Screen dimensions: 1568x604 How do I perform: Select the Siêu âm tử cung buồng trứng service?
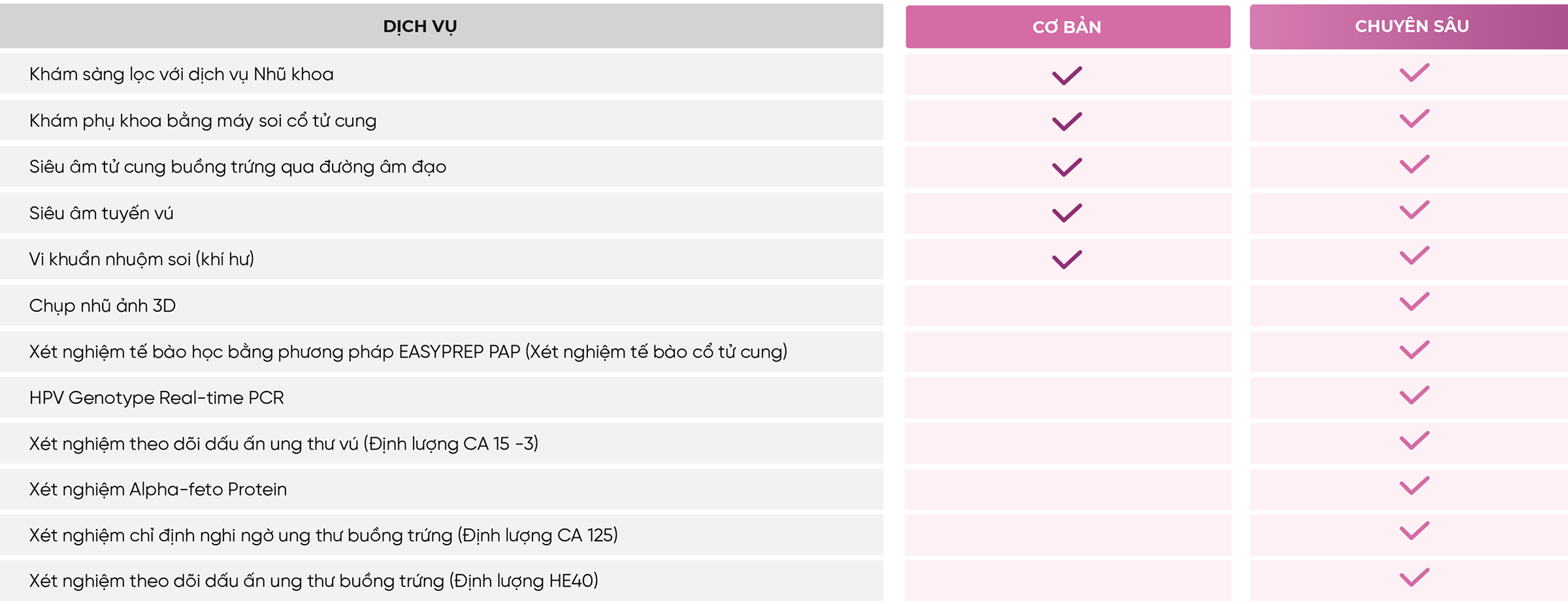click(238, 167)
